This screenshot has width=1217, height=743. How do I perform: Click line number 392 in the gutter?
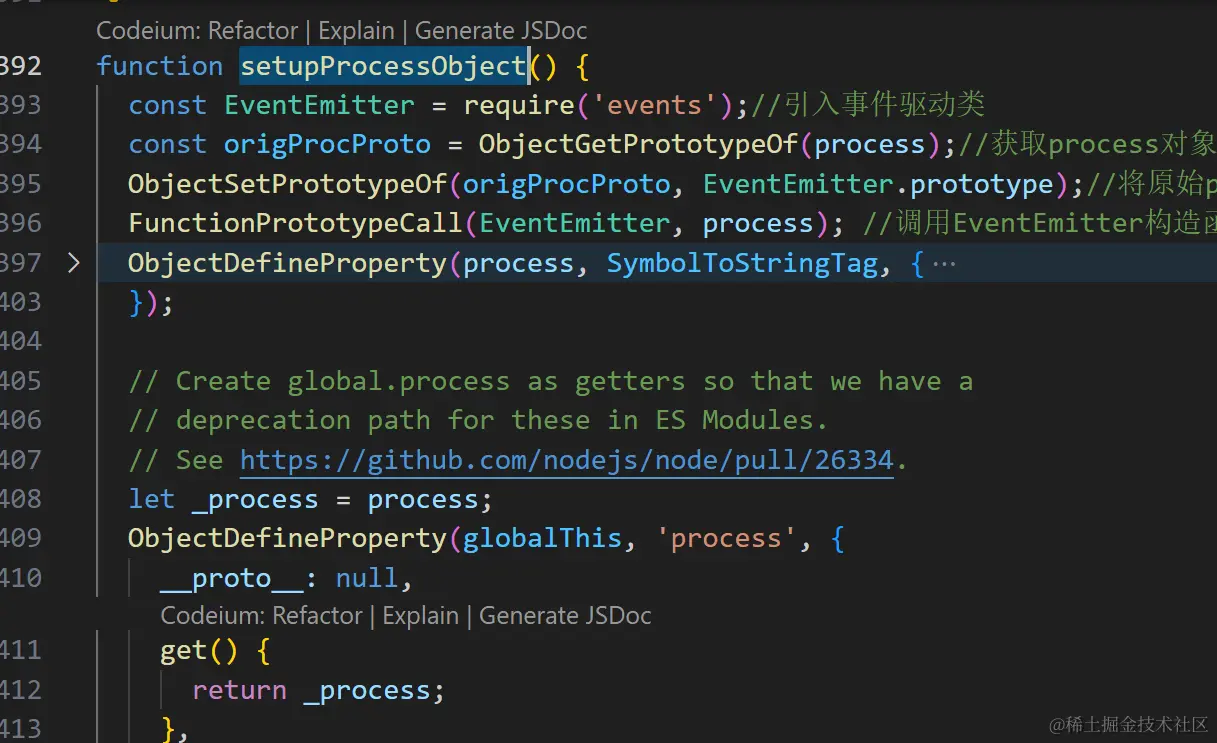coord(20,66)
